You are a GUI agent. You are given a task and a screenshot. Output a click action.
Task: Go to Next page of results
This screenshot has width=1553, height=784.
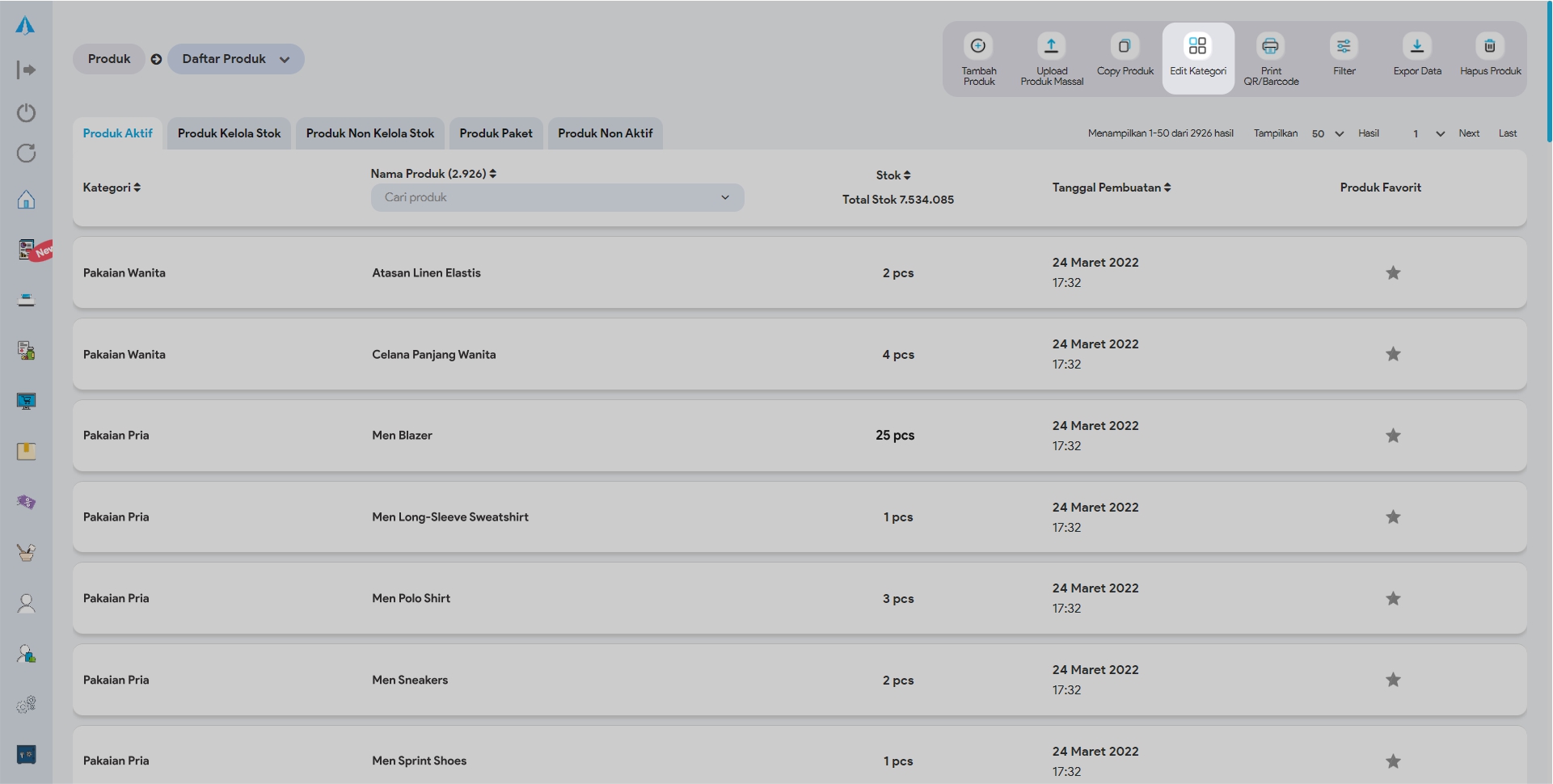point(1468,133)
